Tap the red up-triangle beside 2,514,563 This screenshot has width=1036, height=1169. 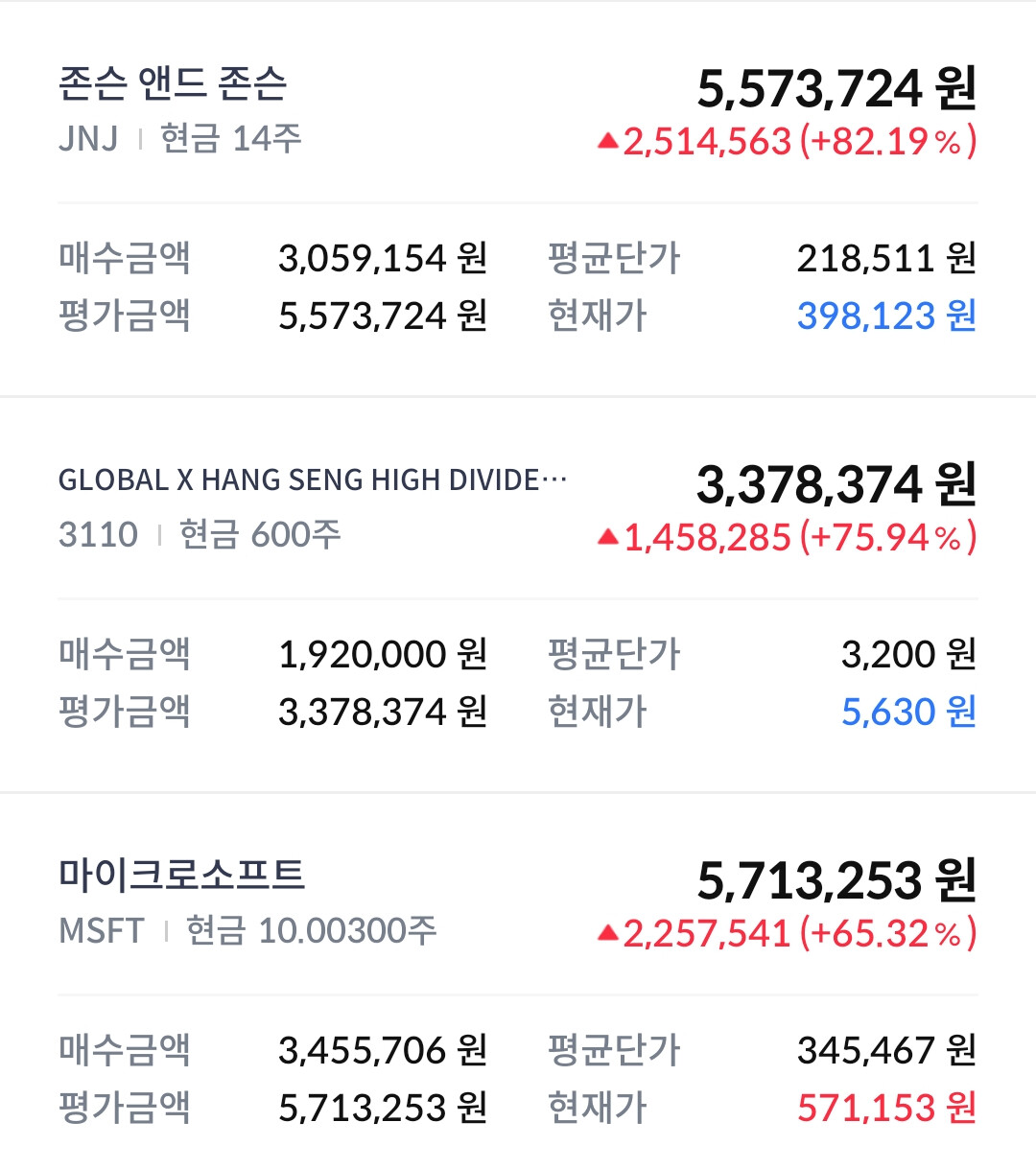[607, 141]
